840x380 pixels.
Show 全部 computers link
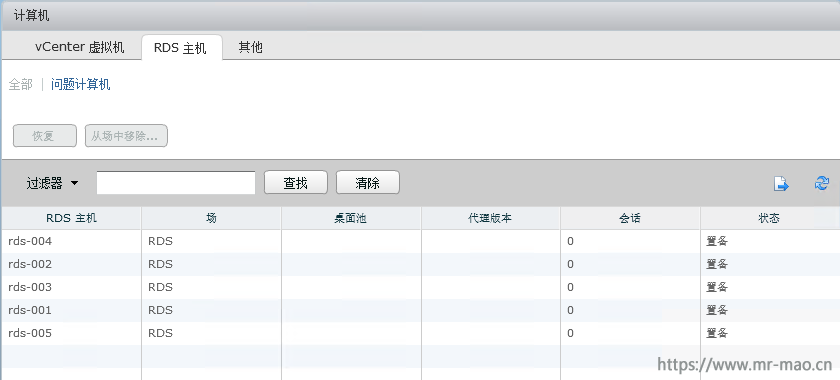20,84
